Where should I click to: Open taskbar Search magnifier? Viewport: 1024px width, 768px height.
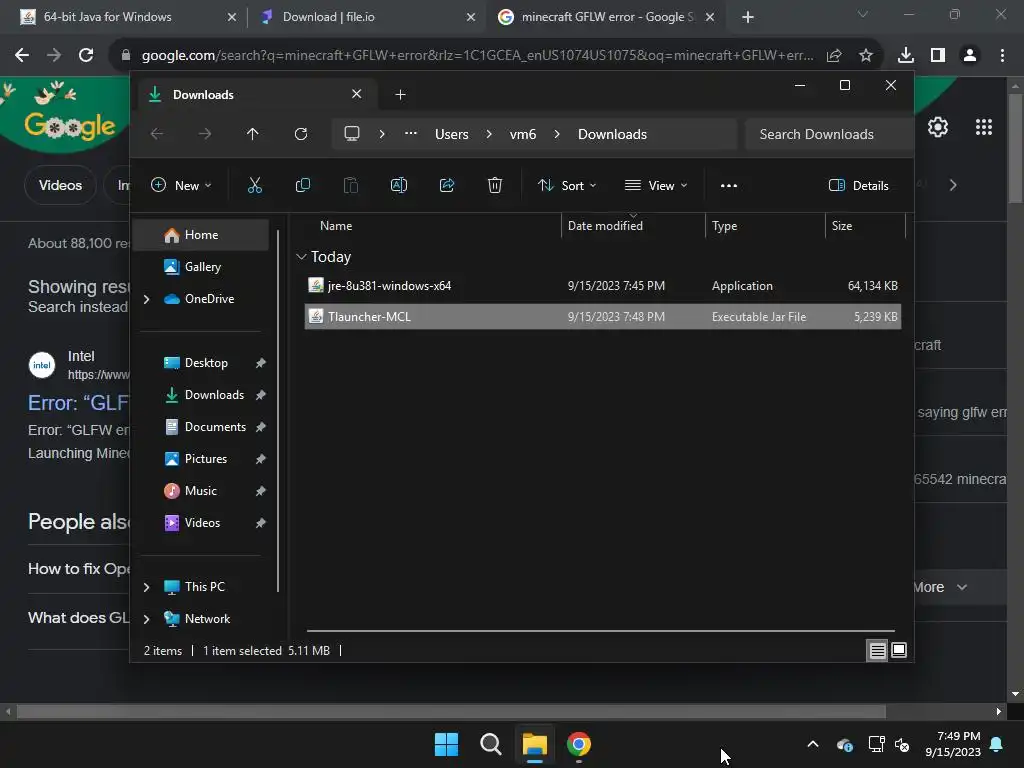click(x=490, y=744)
